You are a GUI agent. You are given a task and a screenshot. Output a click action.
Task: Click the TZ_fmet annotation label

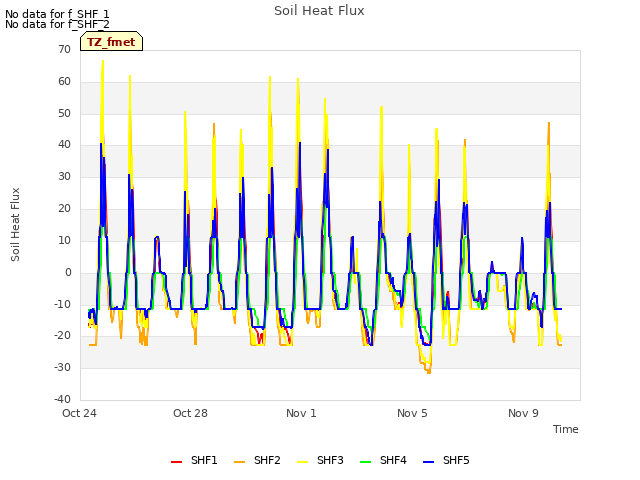tap(111, 42)
